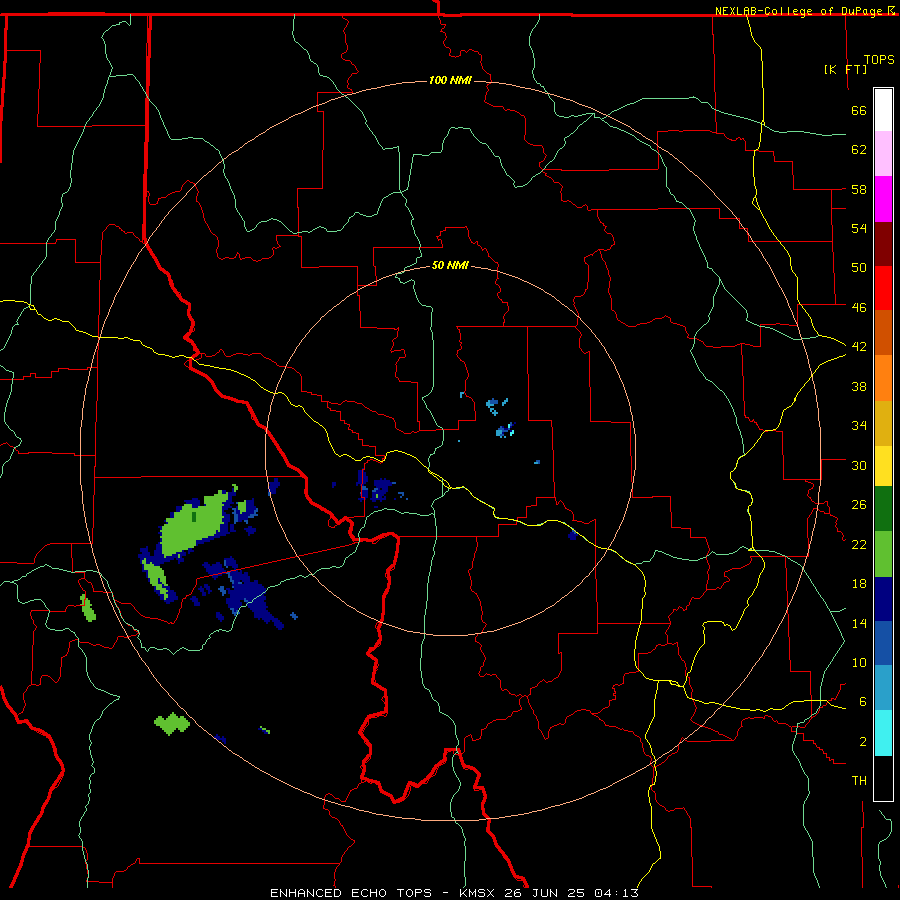Click the black TH legend swatch

(x=883, y=778)
